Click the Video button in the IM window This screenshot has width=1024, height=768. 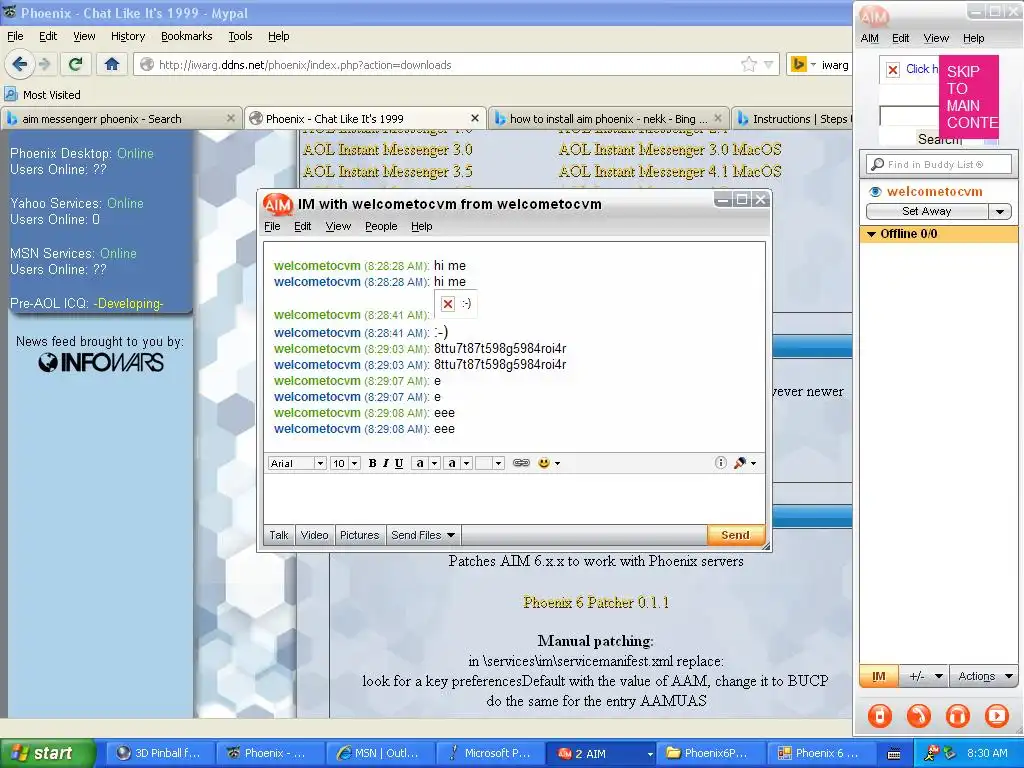pyautogui.click(x=314, y=535)
